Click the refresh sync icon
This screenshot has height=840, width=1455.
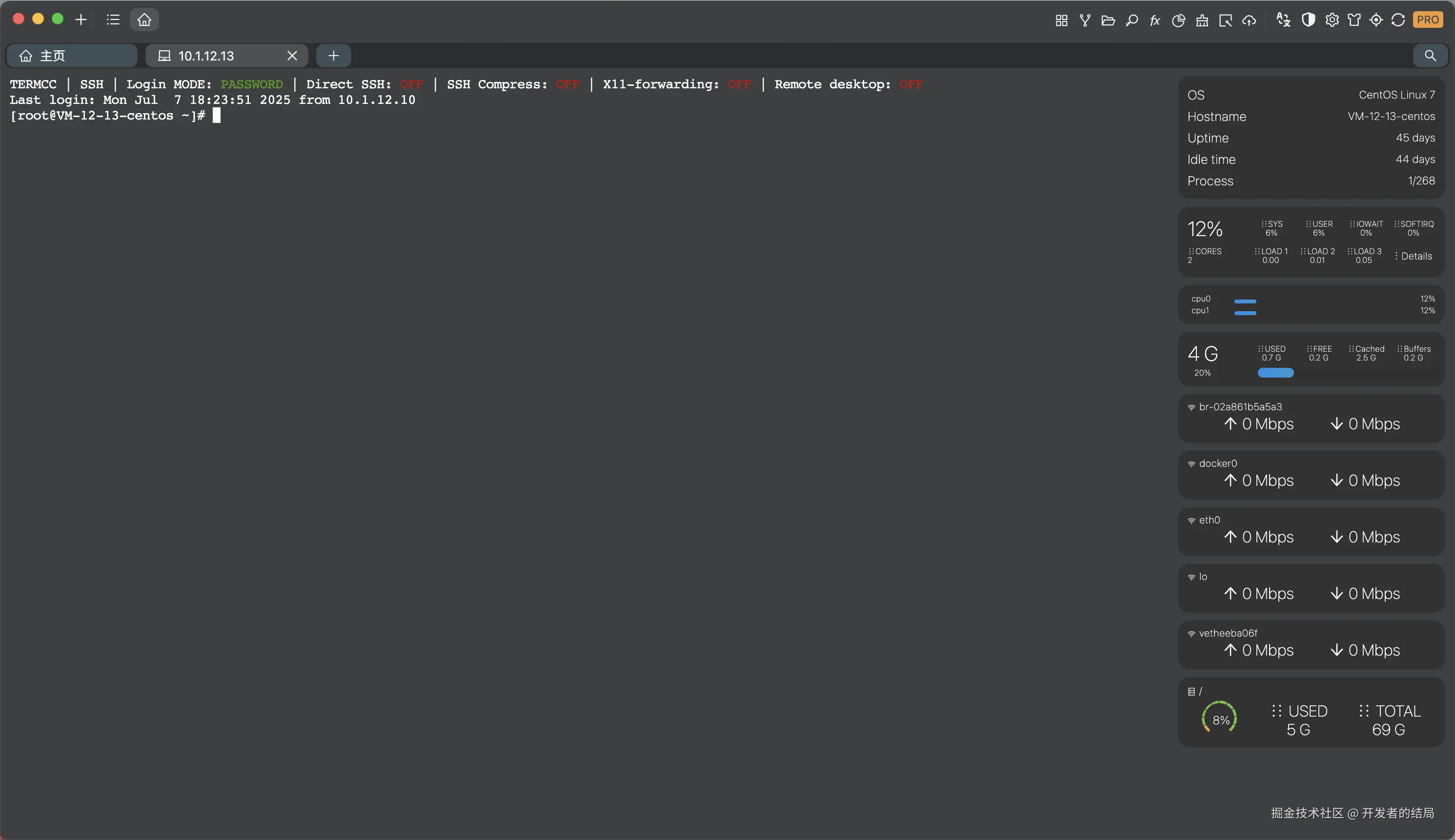[x=1398, y=20]
